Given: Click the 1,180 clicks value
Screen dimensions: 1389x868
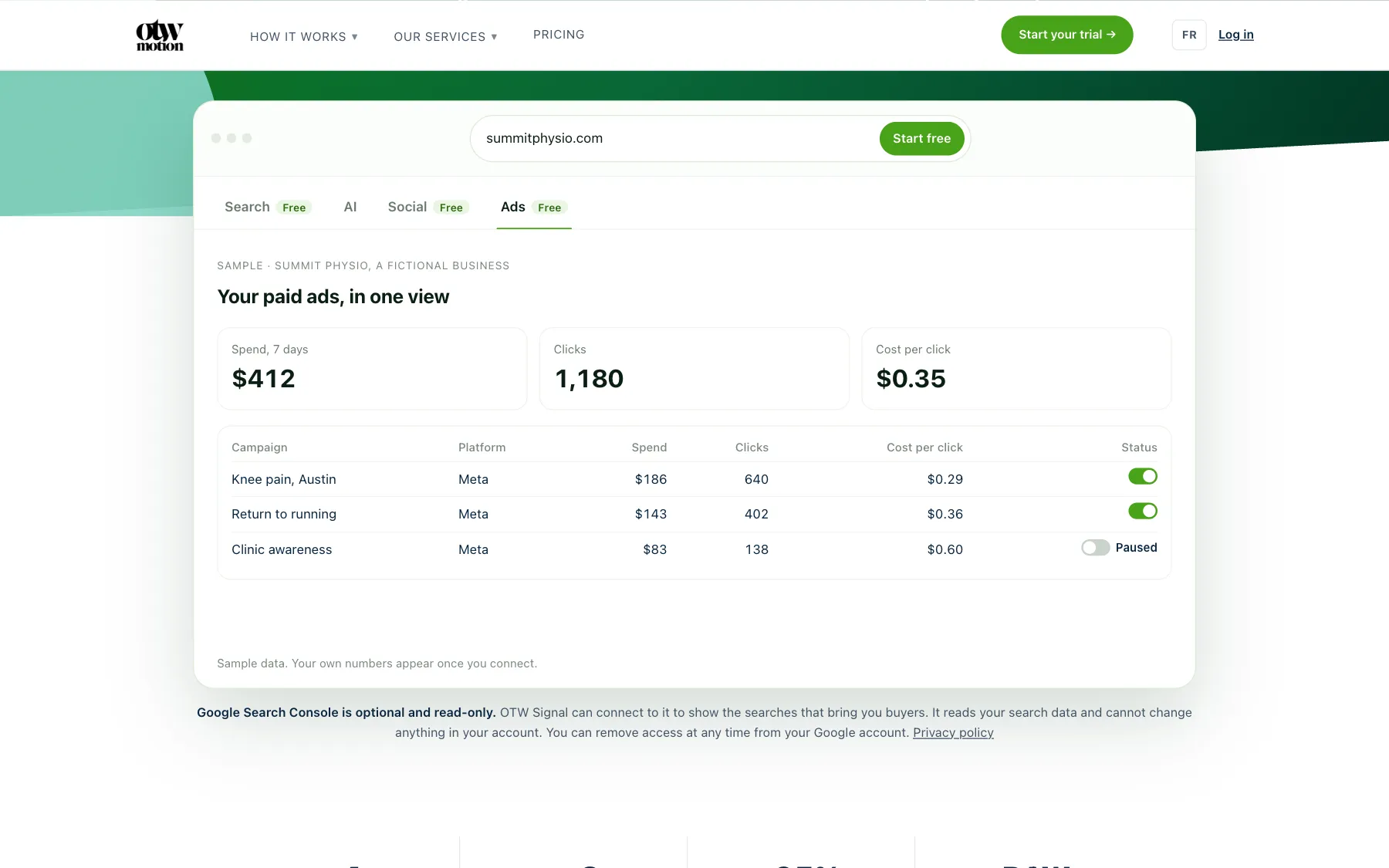Looking at the screenshot, I should point(589,378).
